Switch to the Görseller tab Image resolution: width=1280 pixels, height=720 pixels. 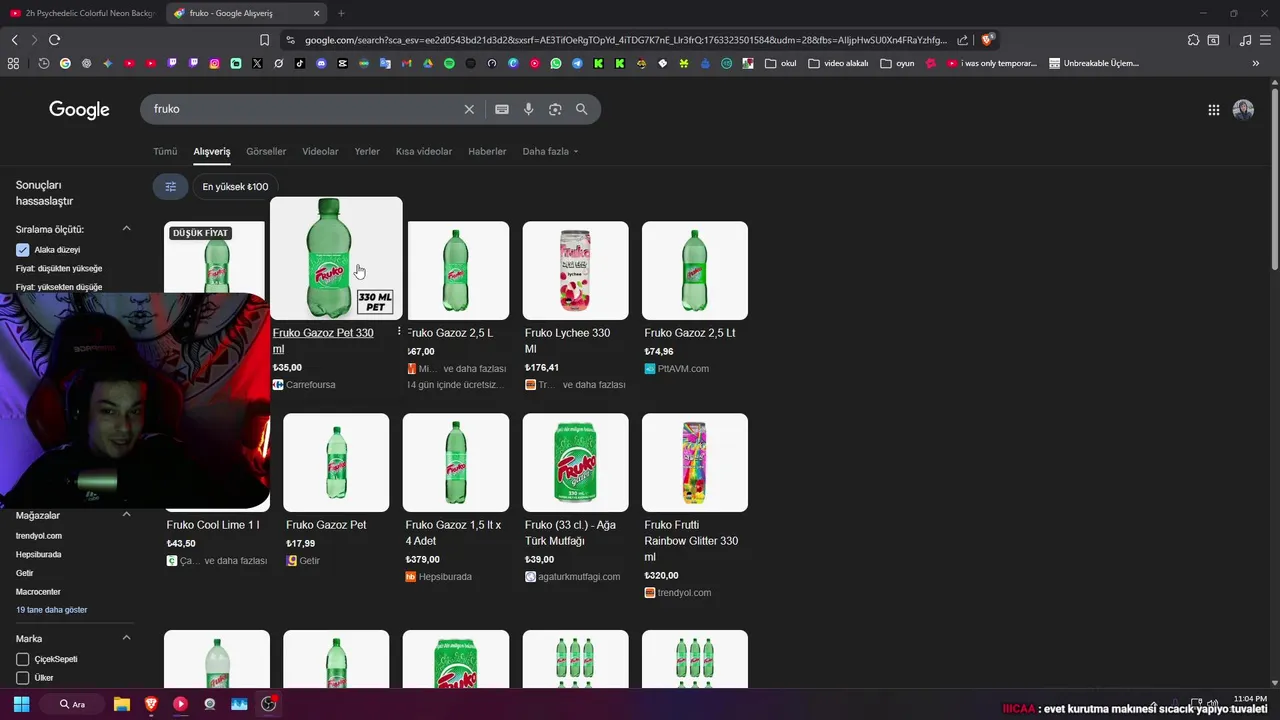266,152
